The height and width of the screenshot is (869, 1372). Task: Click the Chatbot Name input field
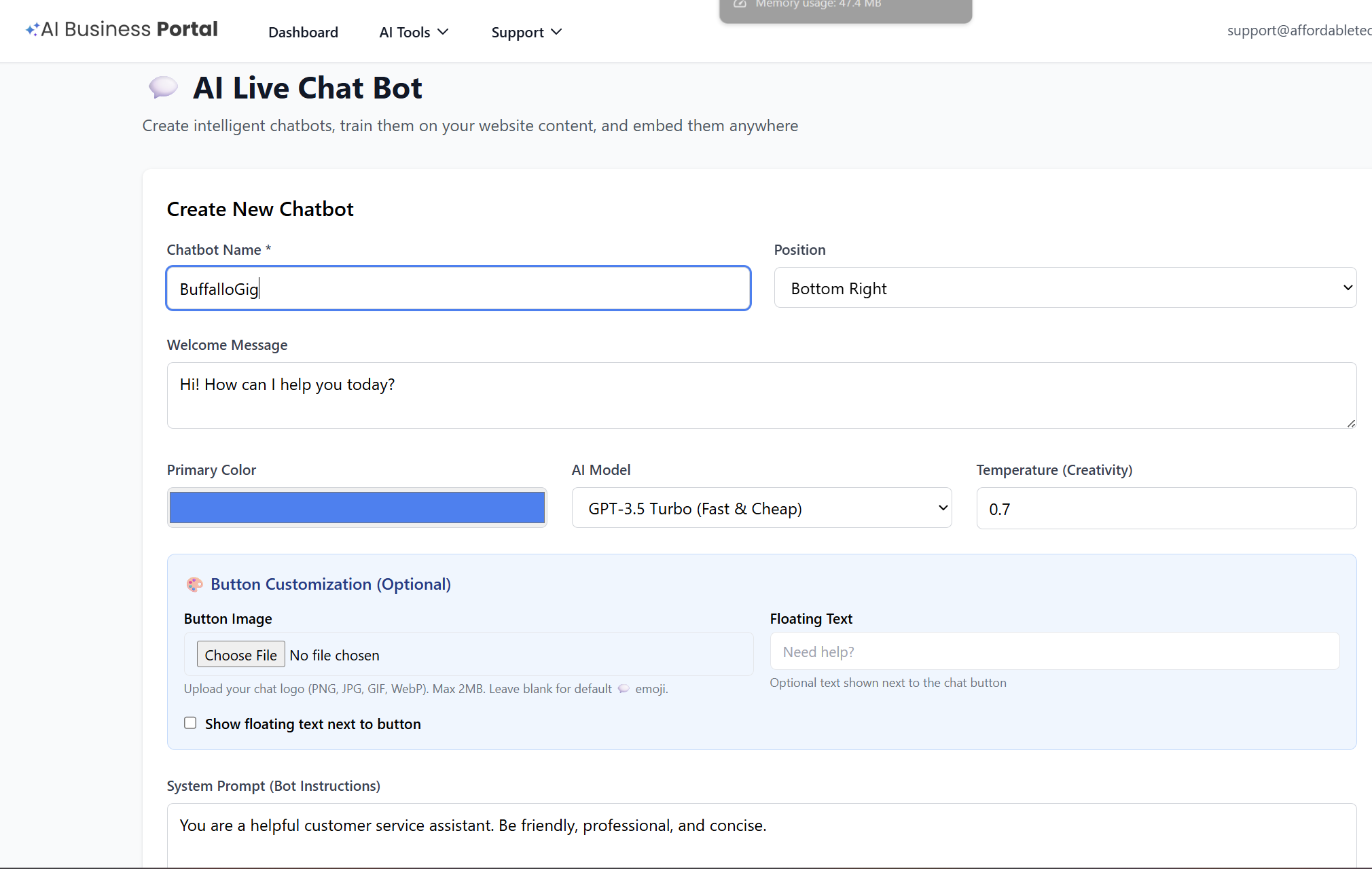pyautogui.click(x=458, y=289)
